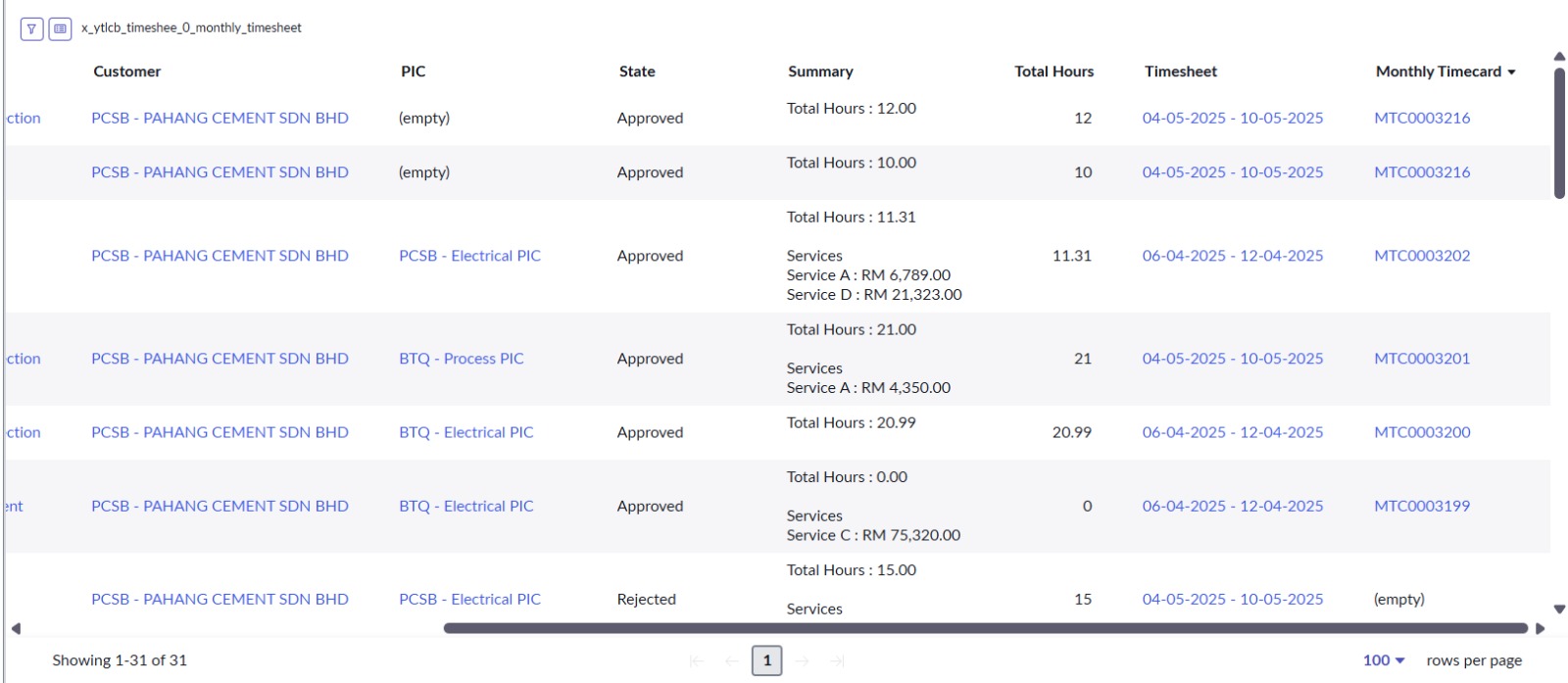Click the horizontal scroll left arrow
The image size is (1568, 683).
pos(16,629)
